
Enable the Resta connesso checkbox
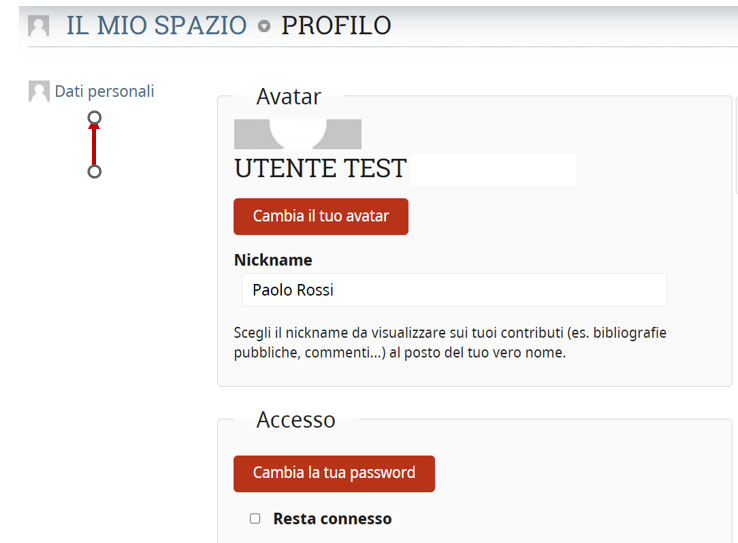pyautogui.click(x=255, y=519)
